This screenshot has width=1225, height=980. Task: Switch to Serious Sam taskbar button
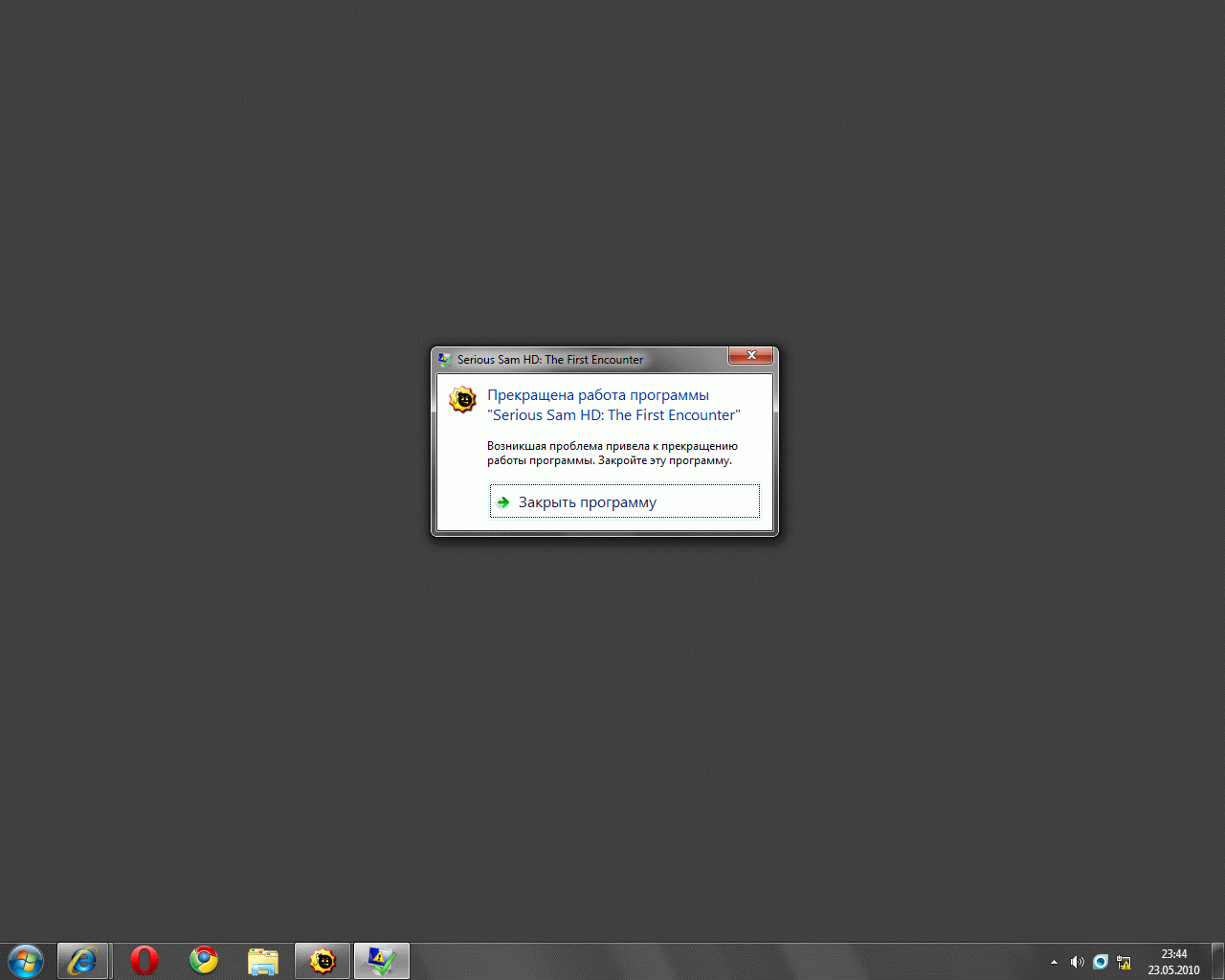(x=323, y=961)
